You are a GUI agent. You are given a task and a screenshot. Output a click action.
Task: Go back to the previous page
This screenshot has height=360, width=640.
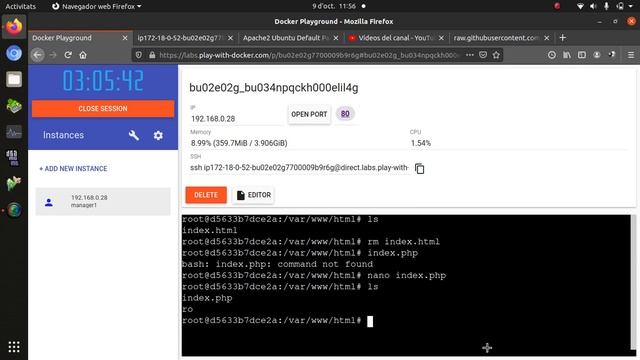pyautogui.click(x=38, y=55)
